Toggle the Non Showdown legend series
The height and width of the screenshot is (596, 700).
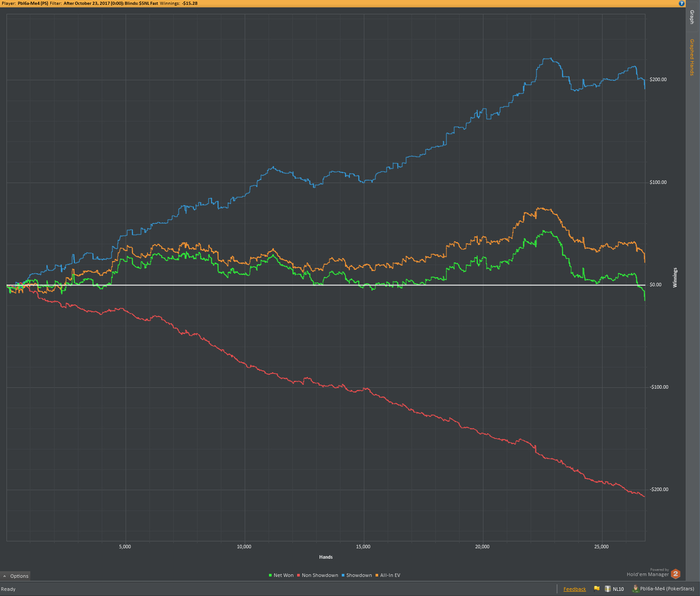tap(317, 575)
